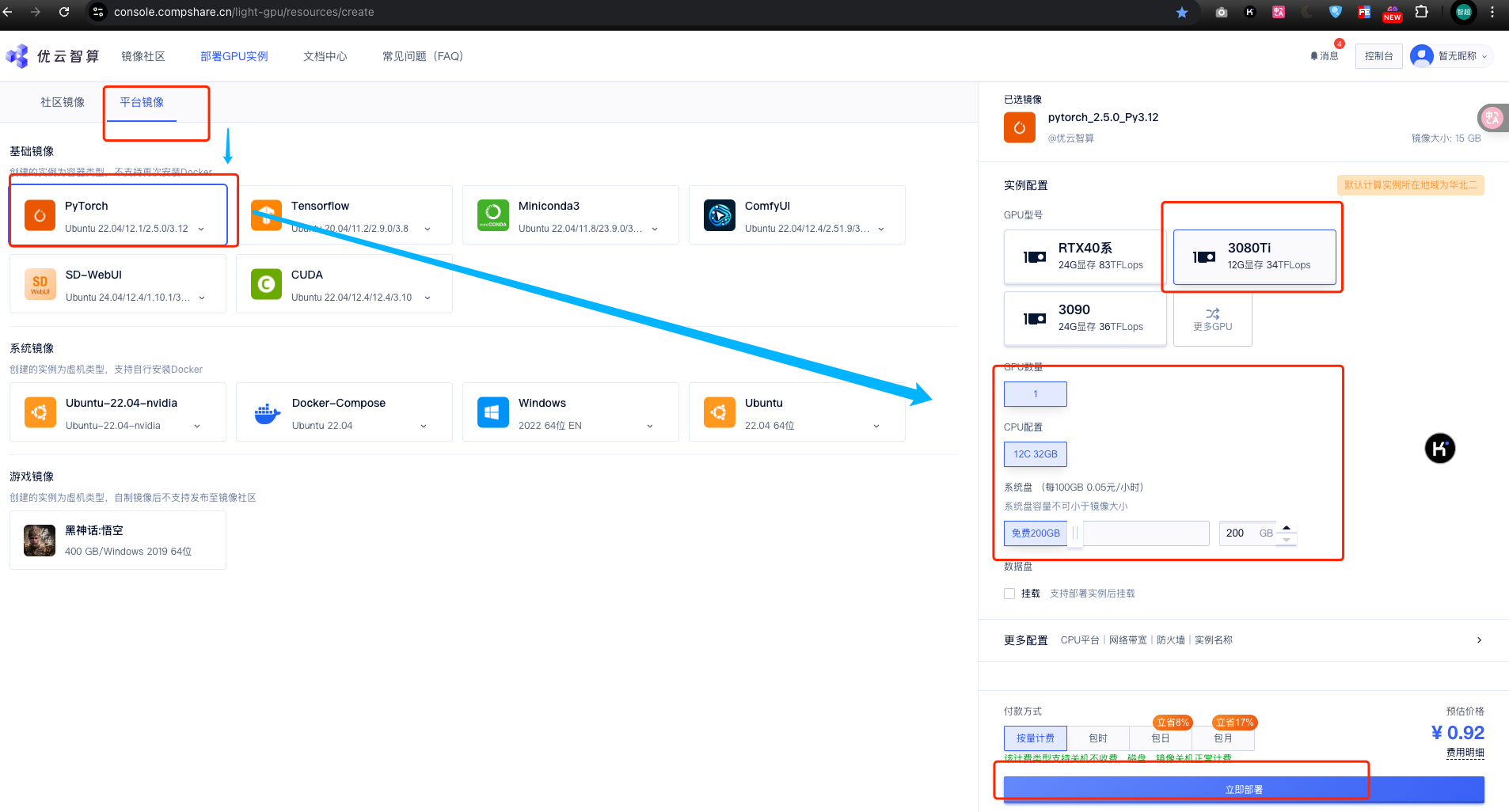1509x812 pixels.
Task: Click the 立即部署 deploy button
Action: click(x=1244, y=790)
